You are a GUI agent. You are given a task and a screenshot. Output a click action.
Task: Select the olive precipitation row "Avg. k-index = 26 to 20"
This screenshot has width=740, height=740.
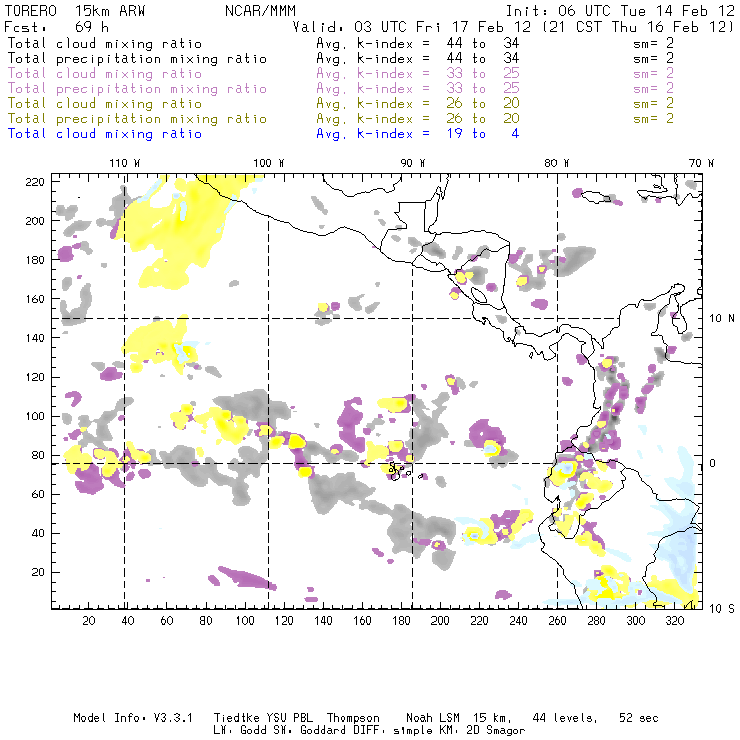pyautogui.click(x=418, y=119)
